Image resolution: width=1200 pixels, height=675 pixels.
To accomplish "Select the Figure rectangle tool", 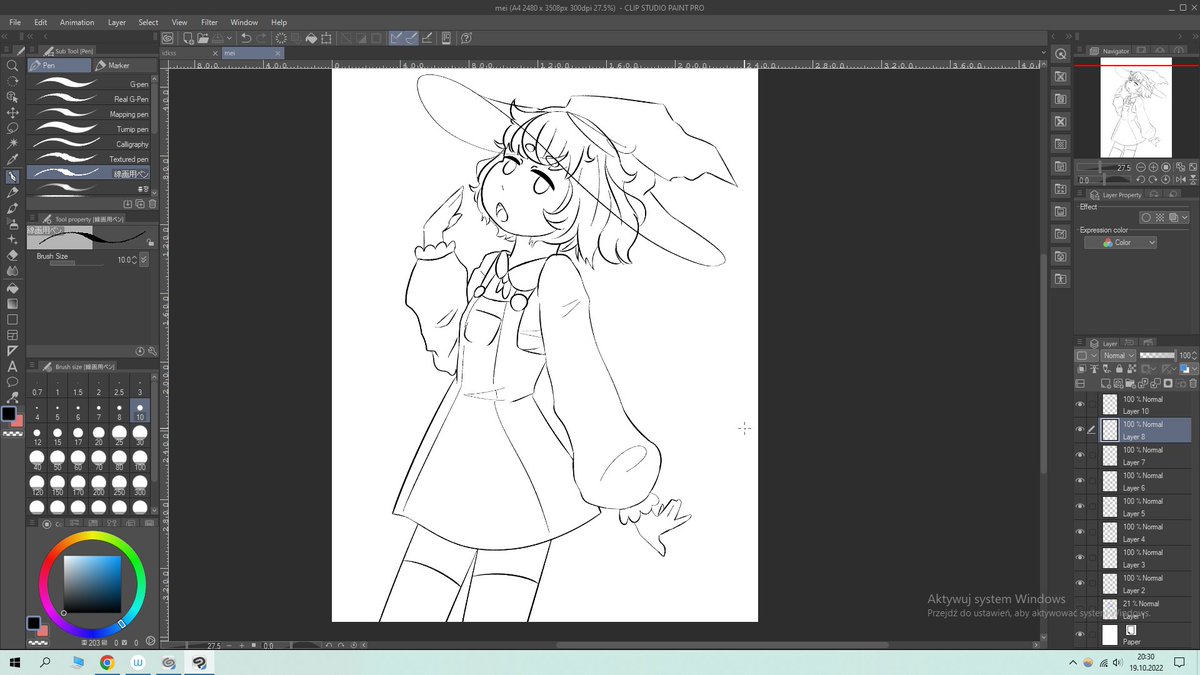I will pyautogui.click(x=12, y=319).
